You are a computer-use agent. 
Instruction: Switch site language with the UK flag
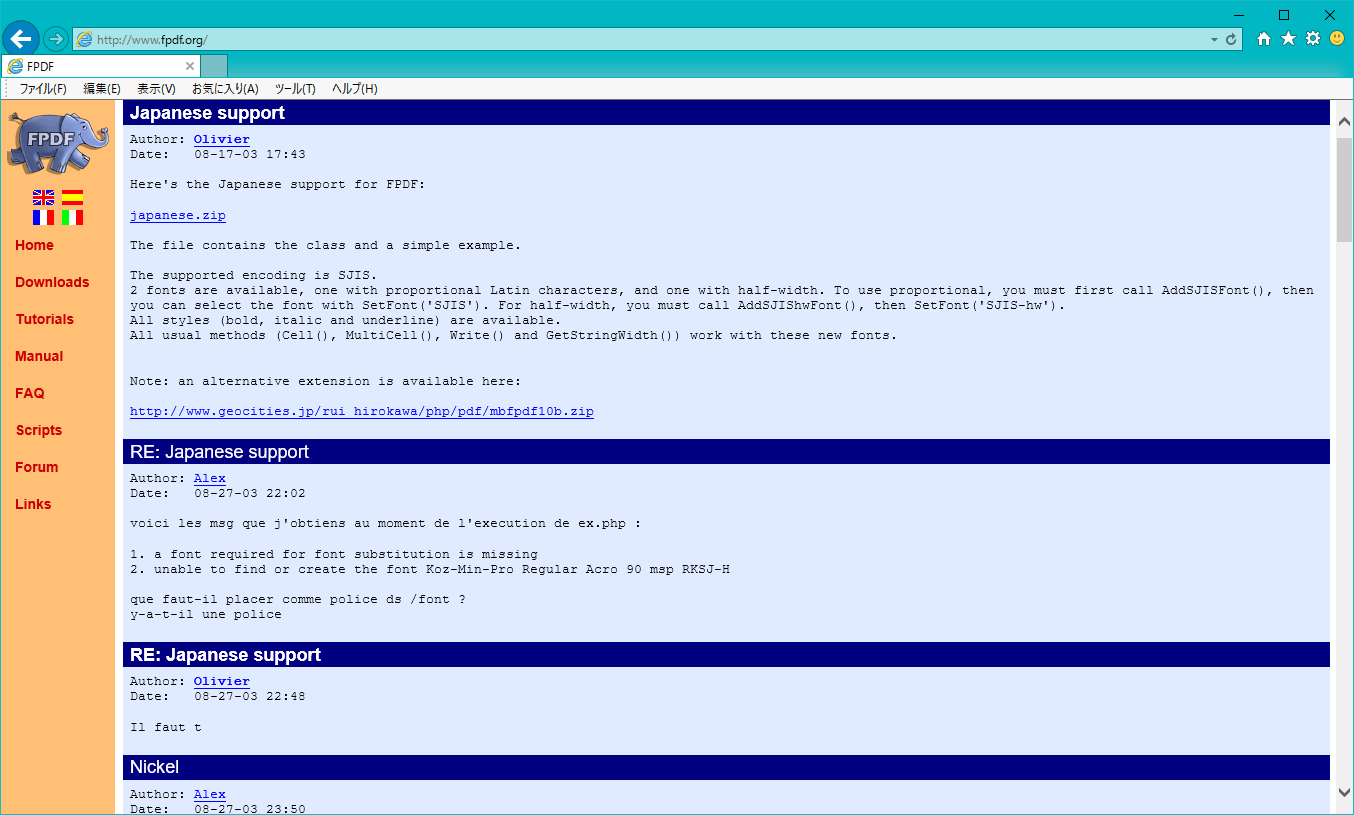click(x=43, y=198)
